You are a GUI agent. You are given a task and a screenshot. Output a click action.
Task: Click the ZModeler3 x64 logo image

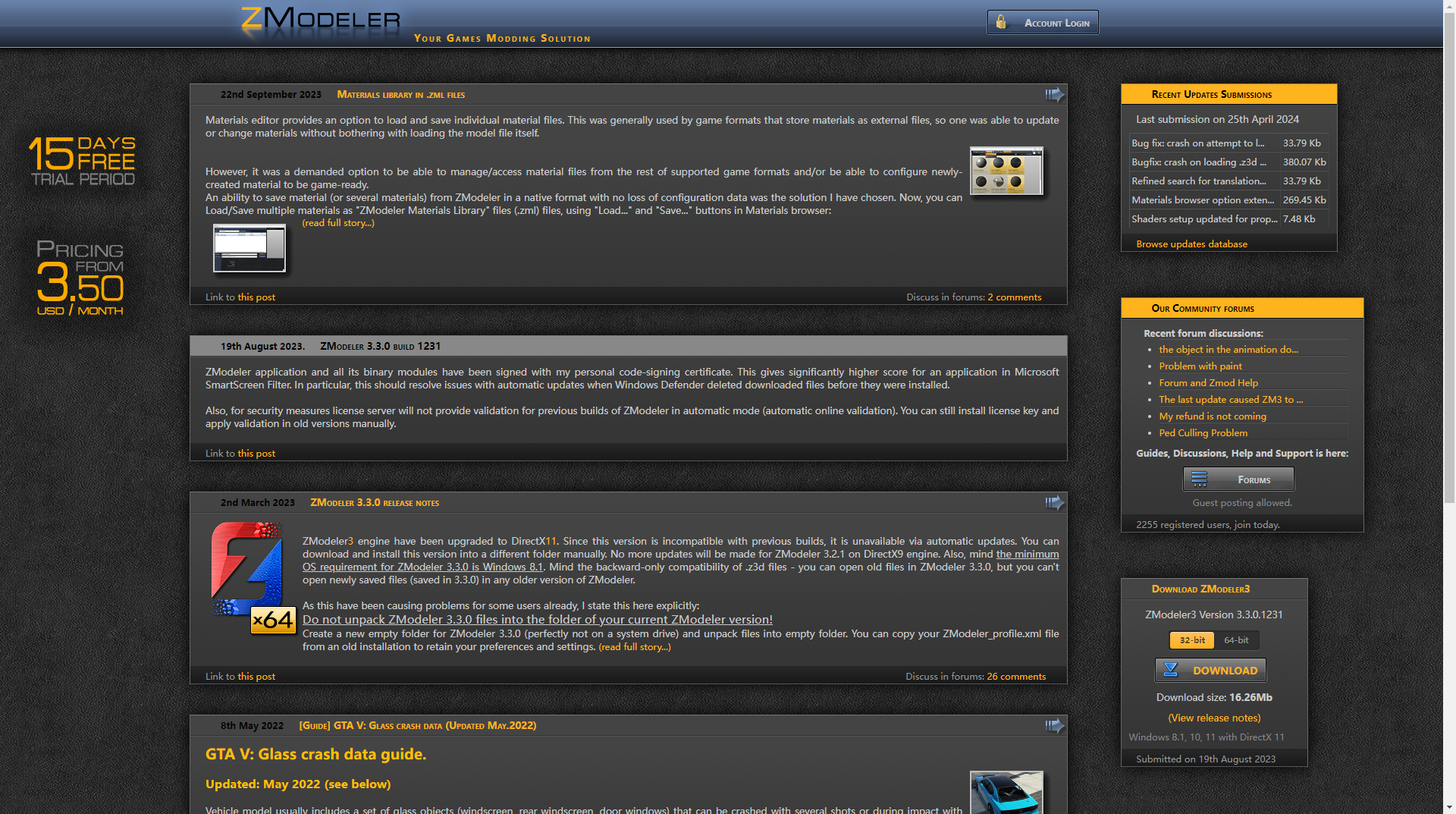(x=252, y=577)
